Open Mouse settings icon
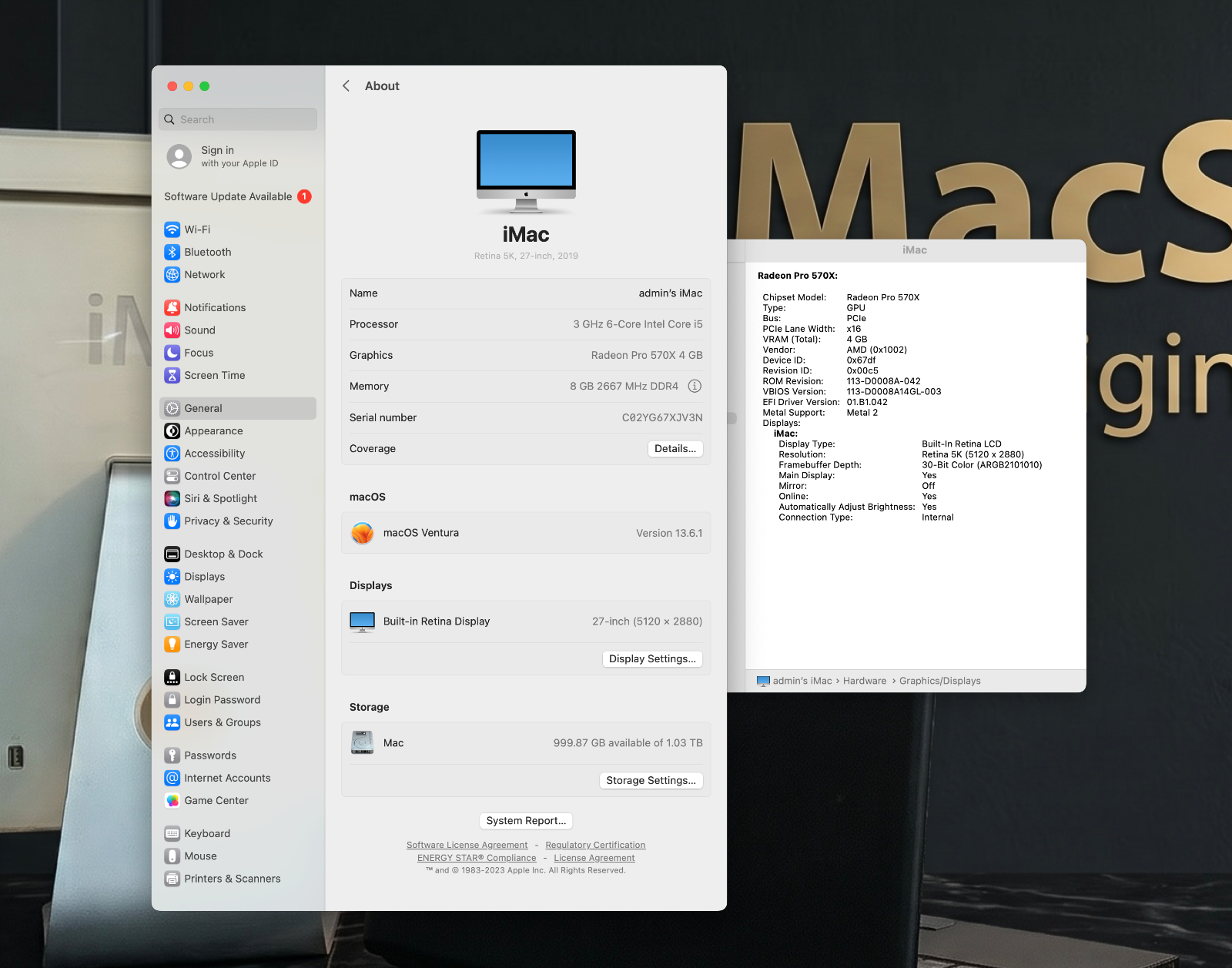 tap(172, 856)
